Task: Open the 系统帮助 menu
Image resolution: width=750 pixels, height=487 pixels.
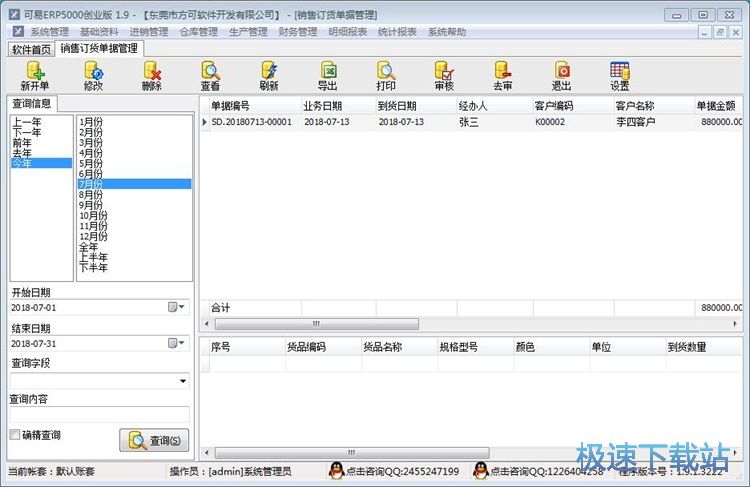Action: coord(447,32)
